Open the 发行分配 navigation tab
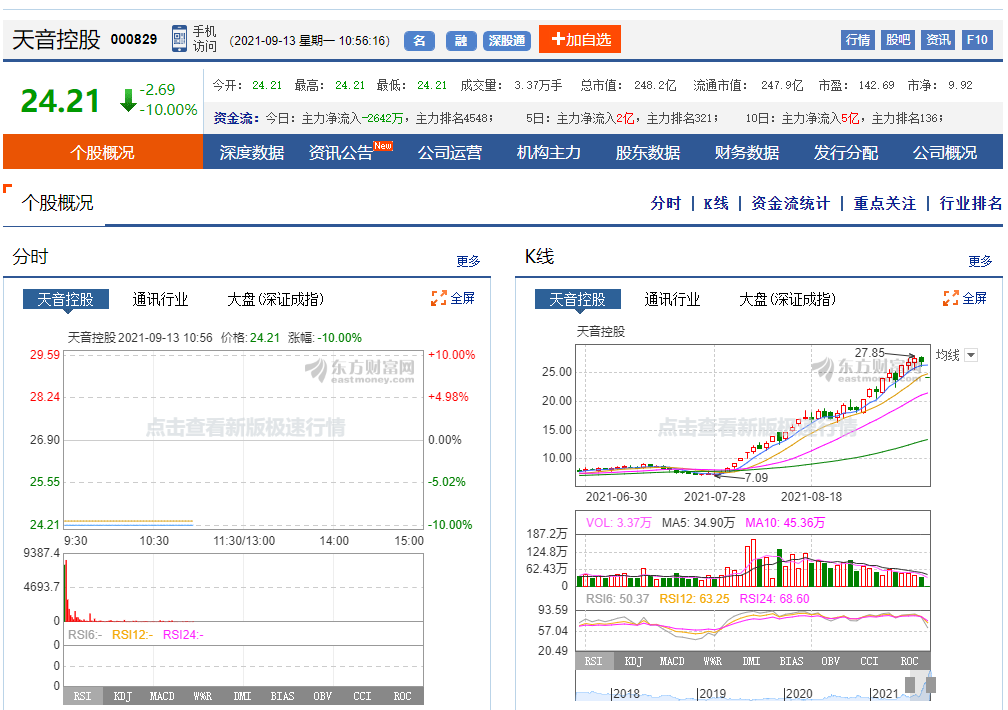Image resolution: width=1008 pixels, height=710 pixels. click(845, 152)
